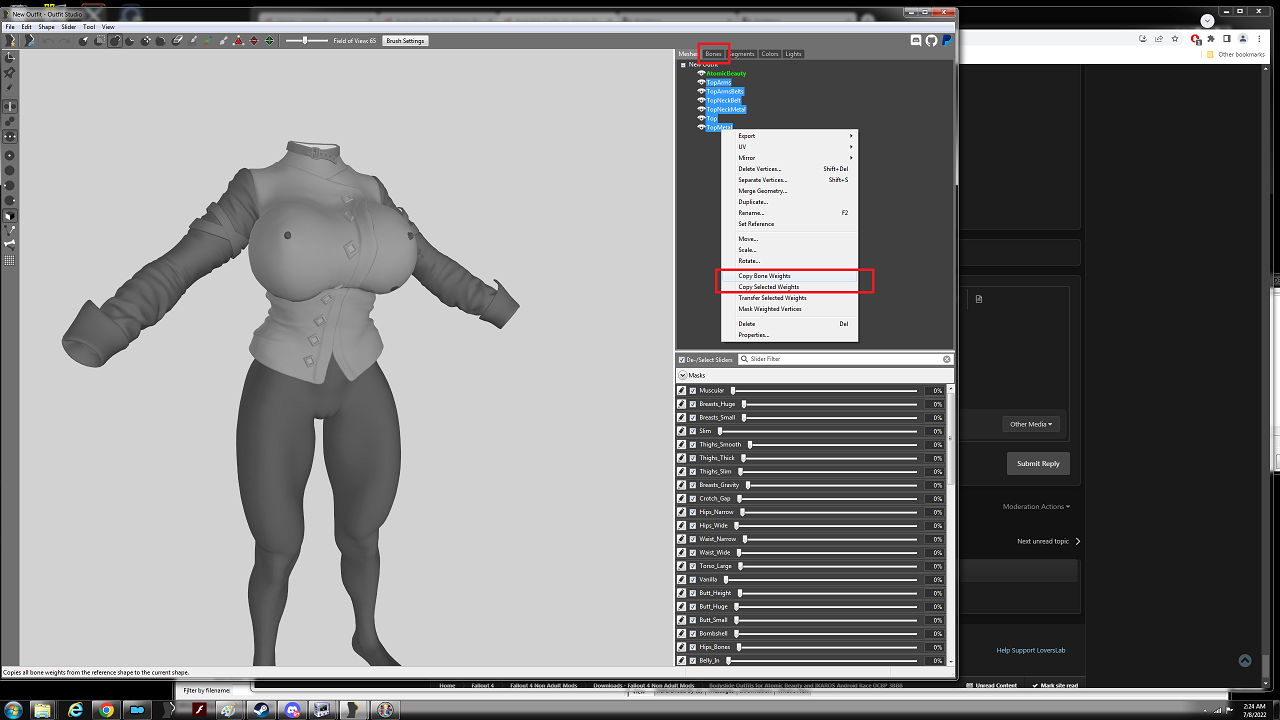Toggle visibility eye for TopNeckMetal mesh
The image size is (1280, 720).
(701, 109)
